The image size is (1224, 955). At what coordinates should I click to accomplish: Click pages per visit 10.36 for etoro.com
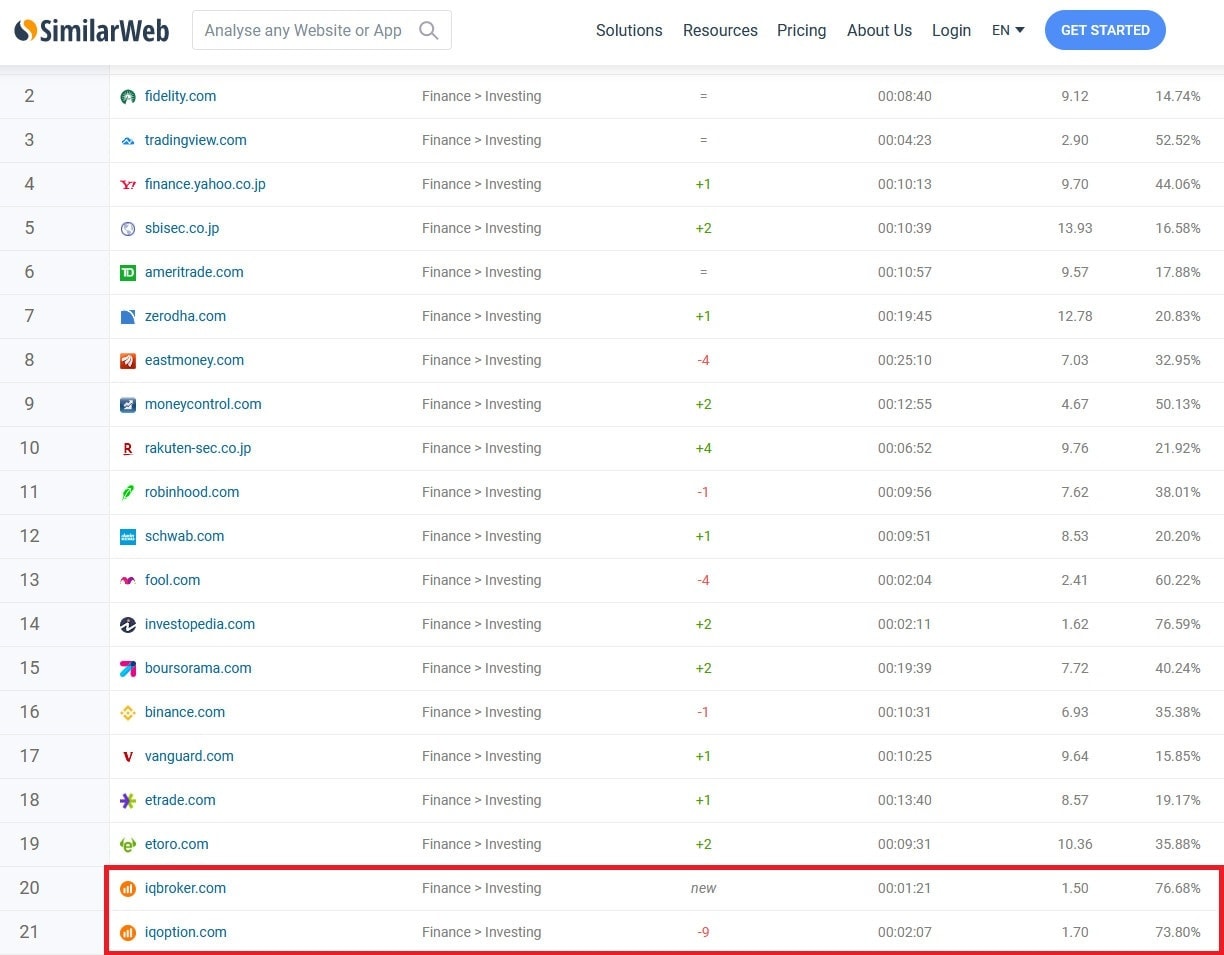point(1074,844)
